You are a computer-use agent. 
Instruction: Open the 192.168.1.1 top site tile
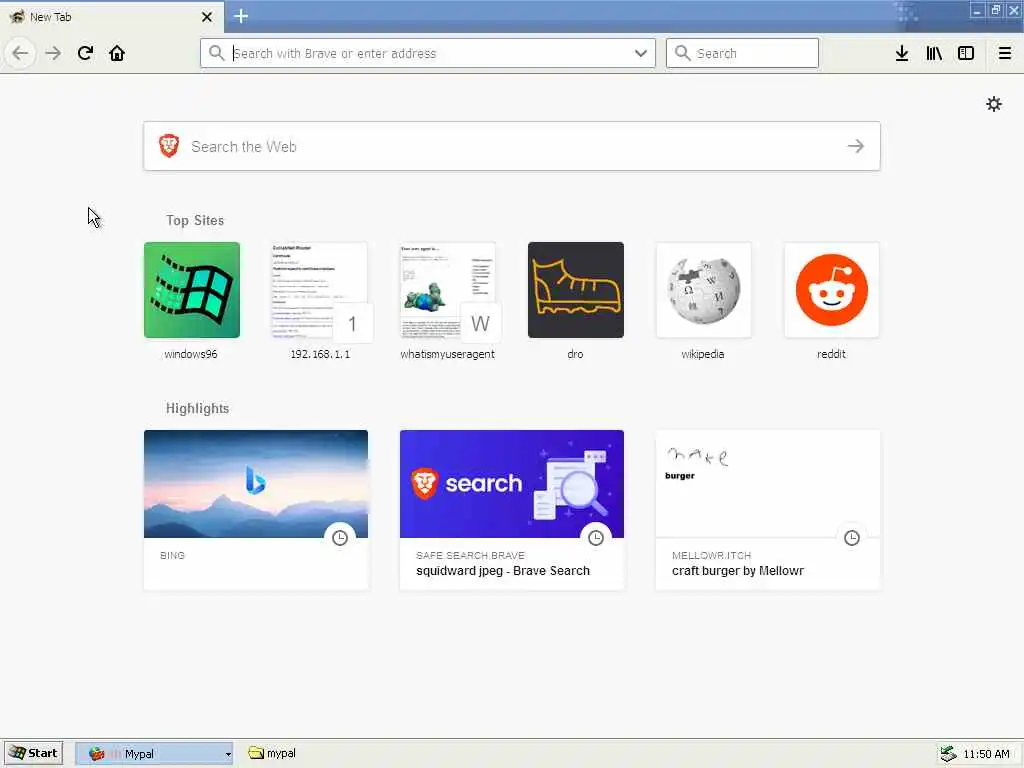320,290
